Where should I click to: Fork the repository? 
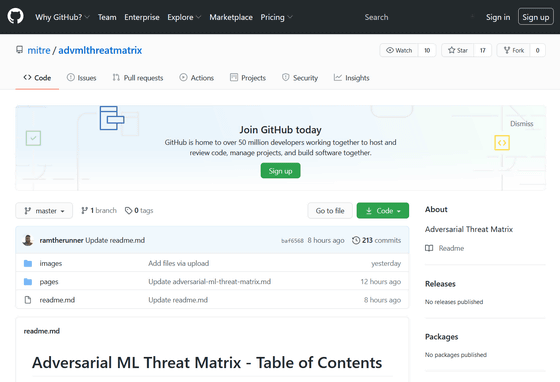tap(514, 50)
